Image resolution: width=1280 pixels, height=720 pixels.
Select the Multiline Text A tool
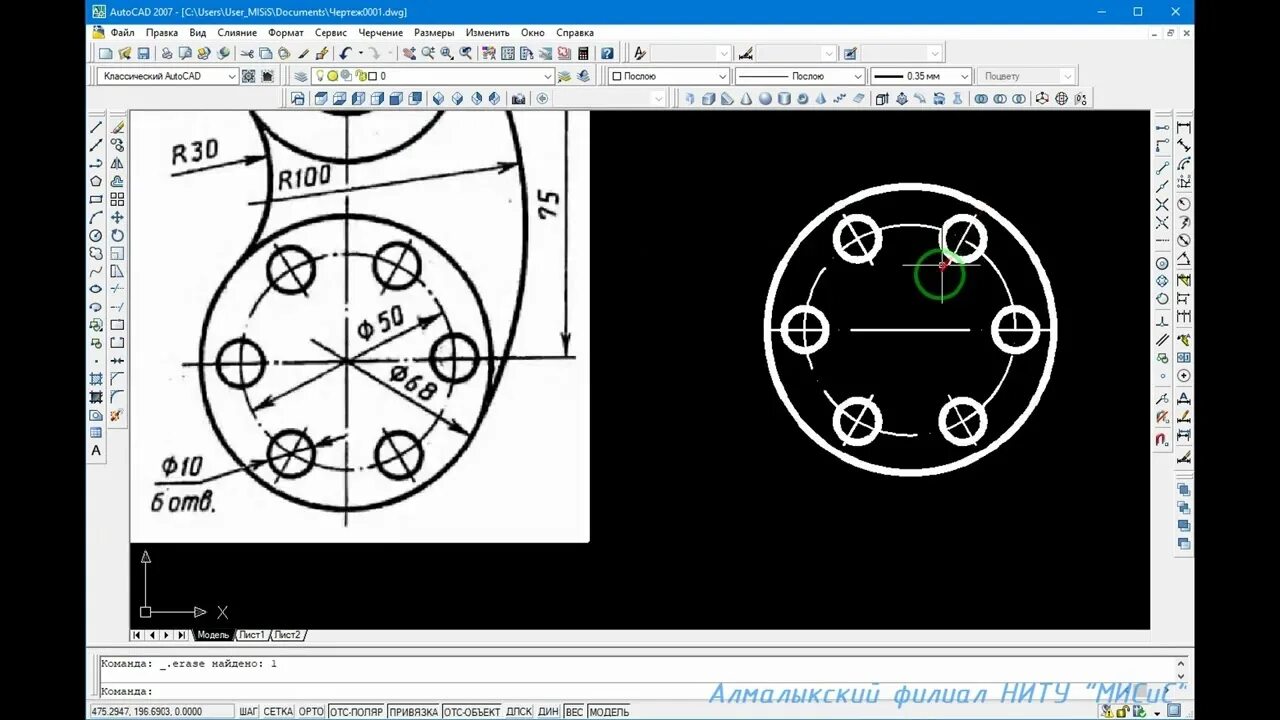(96, 450)
